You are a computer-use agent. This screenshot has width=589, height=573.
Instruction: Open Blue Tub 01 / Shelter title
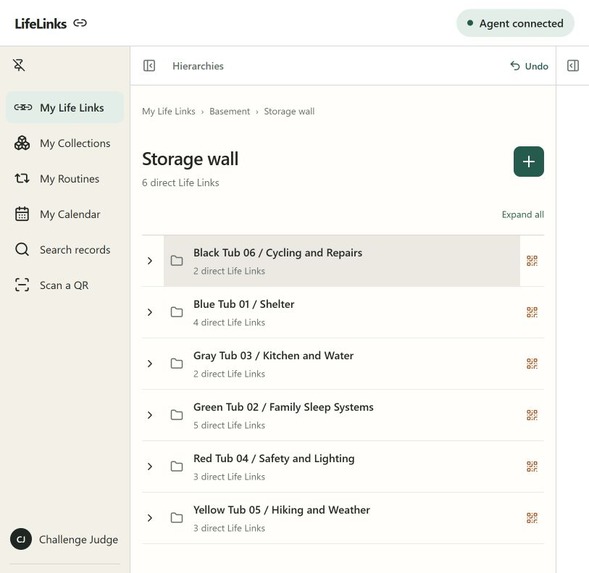(243, 304)
